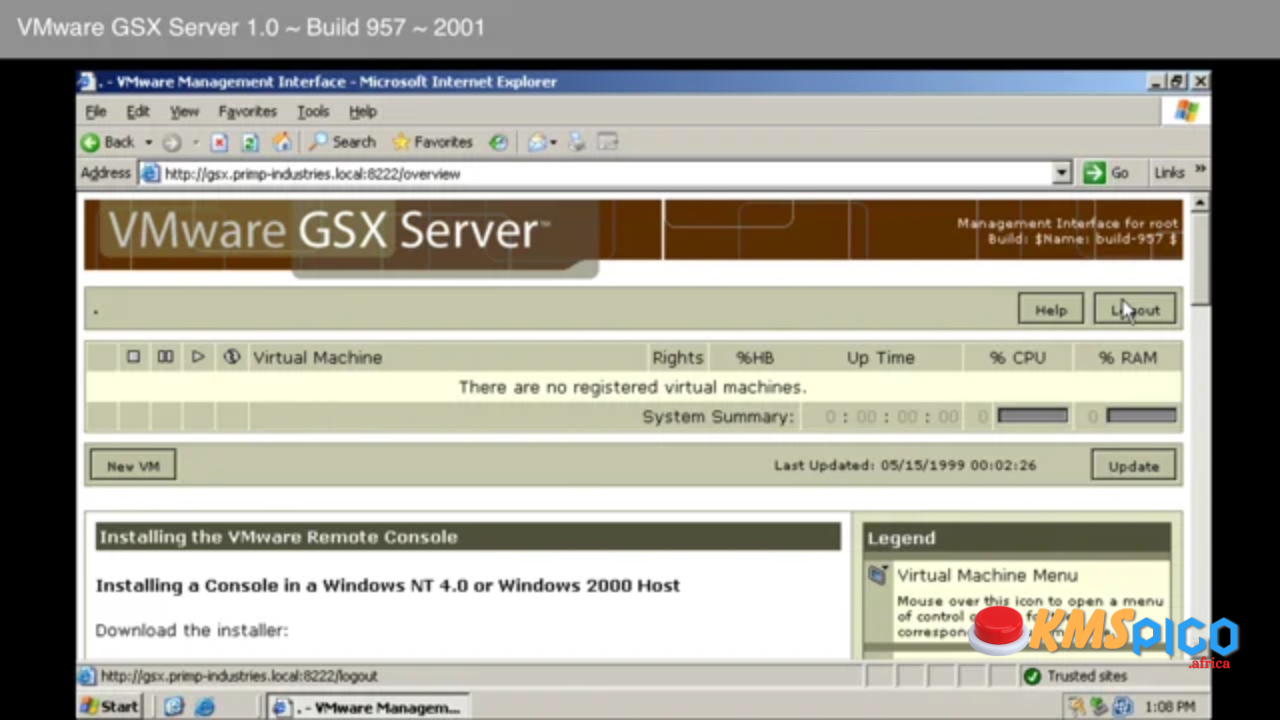Click the second system tray icon
This screenshot has width=1280, height=720.
[1100, 707]
